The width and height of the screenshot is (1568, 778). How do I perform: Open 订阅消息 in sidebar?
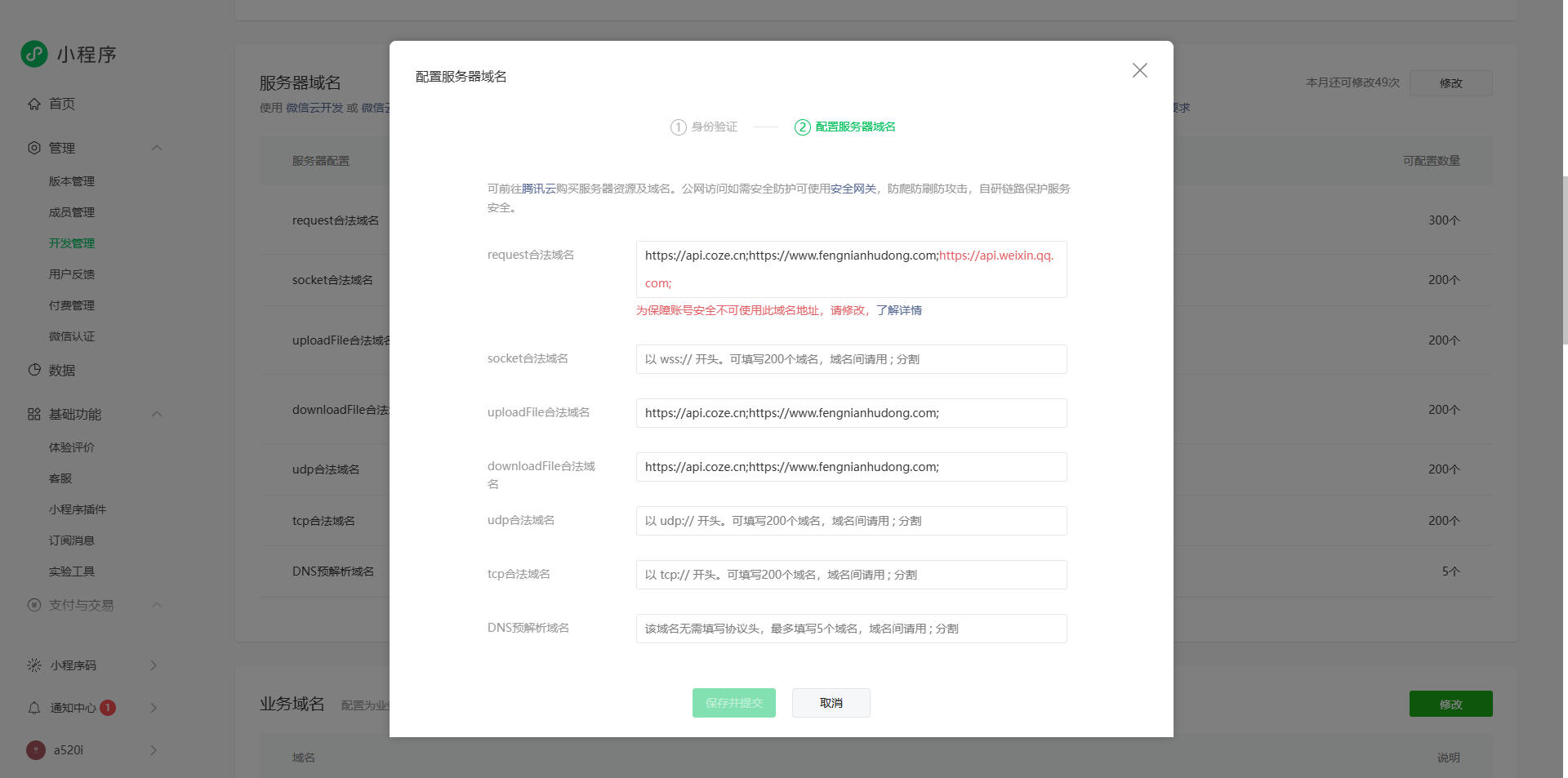pyautogui.click(x=72, y=540)
